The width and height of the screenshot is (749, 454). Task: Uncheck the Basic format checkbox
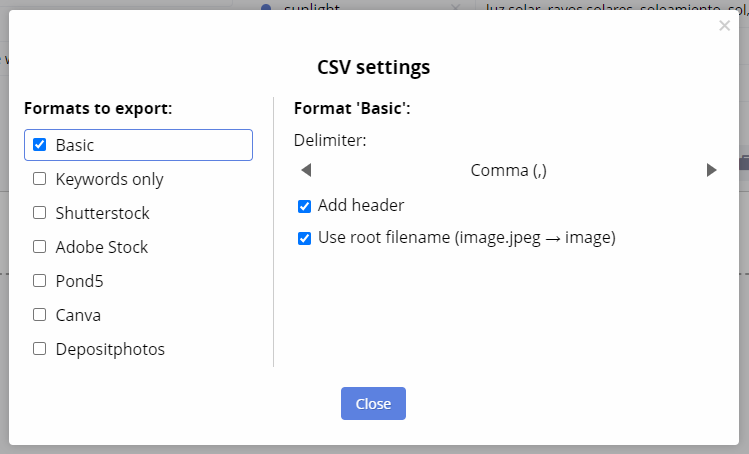click(x=39, y=144)
